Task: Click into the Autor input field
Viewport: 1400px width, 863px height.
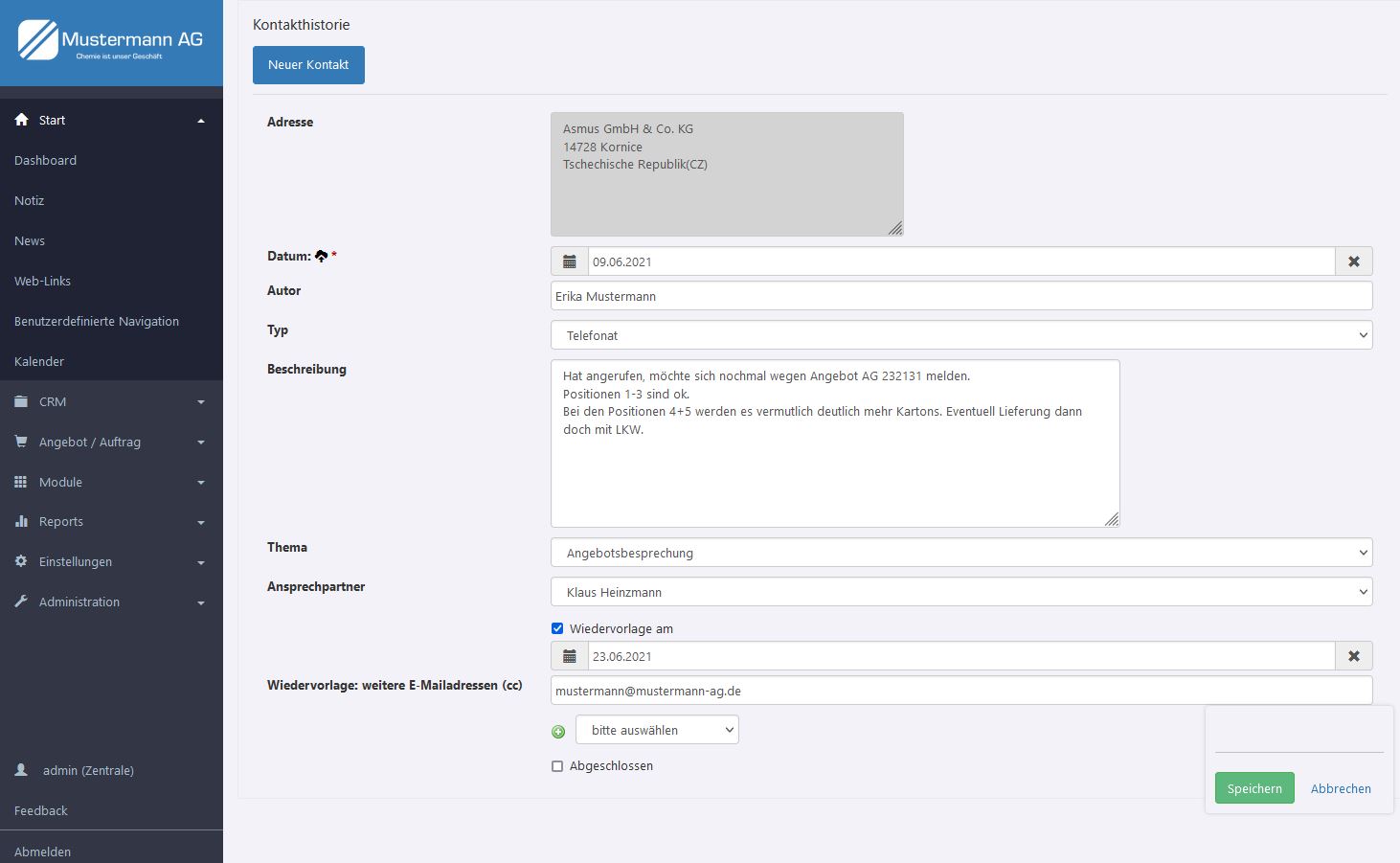Action: tap(960, 296)
